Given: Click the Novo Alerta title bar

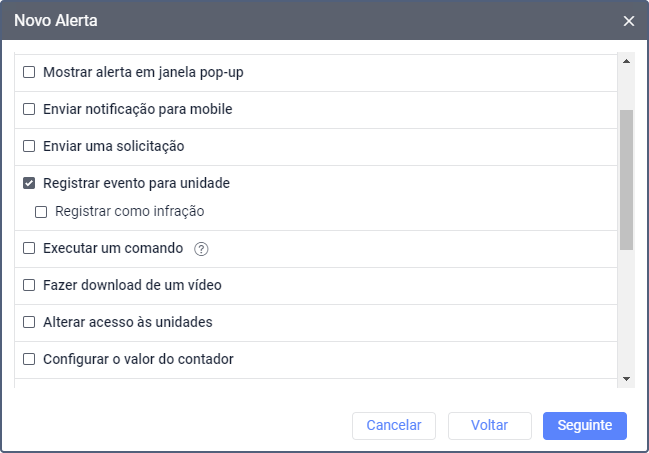Looking at the screenshot, I should (300, 21).
